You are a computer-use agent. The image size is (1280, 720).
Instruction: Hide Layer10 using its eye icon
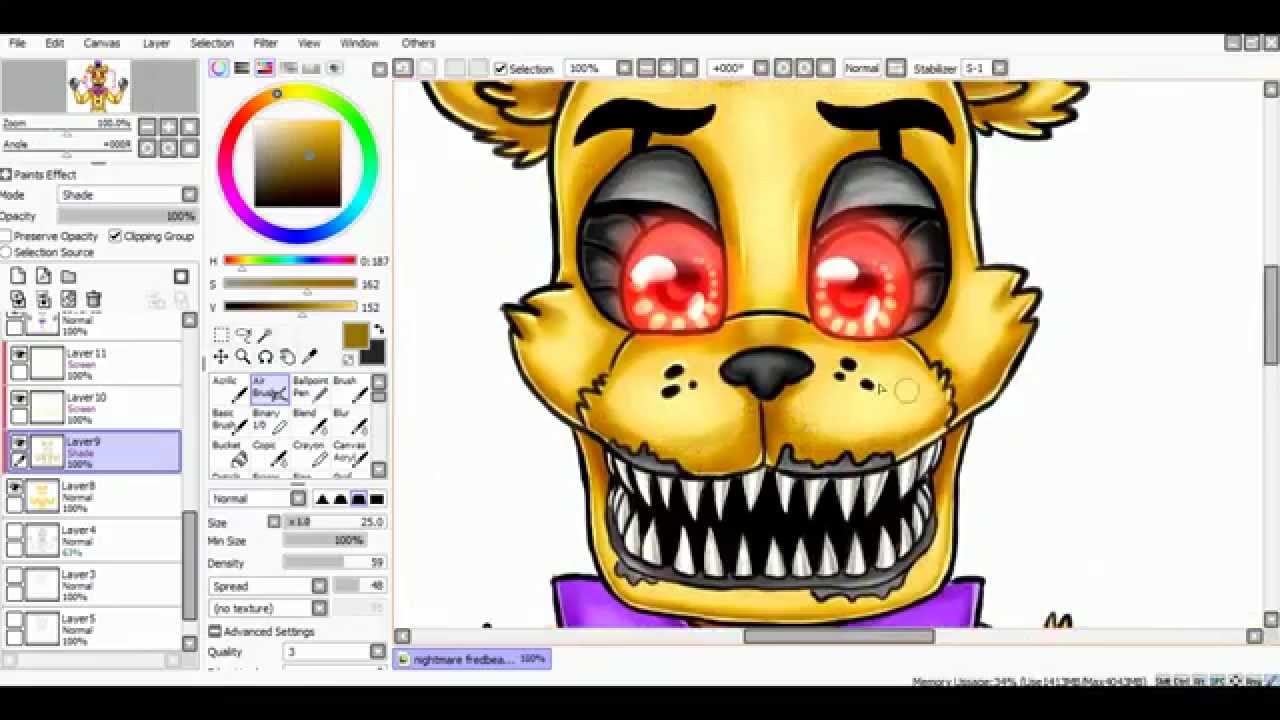tap(19, 398)
